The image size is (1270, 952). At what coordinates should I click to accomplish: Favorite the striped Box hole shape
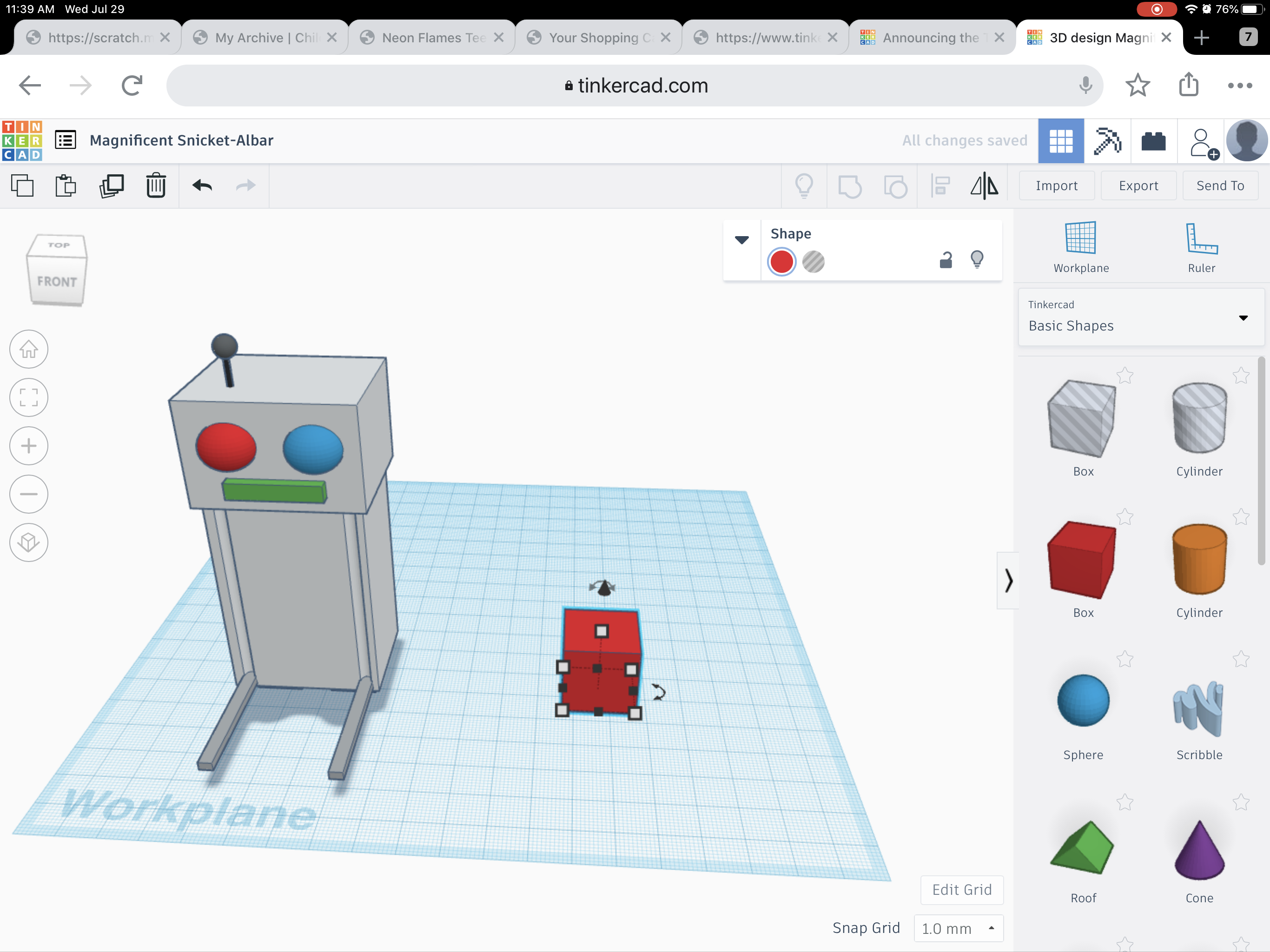1125,376
